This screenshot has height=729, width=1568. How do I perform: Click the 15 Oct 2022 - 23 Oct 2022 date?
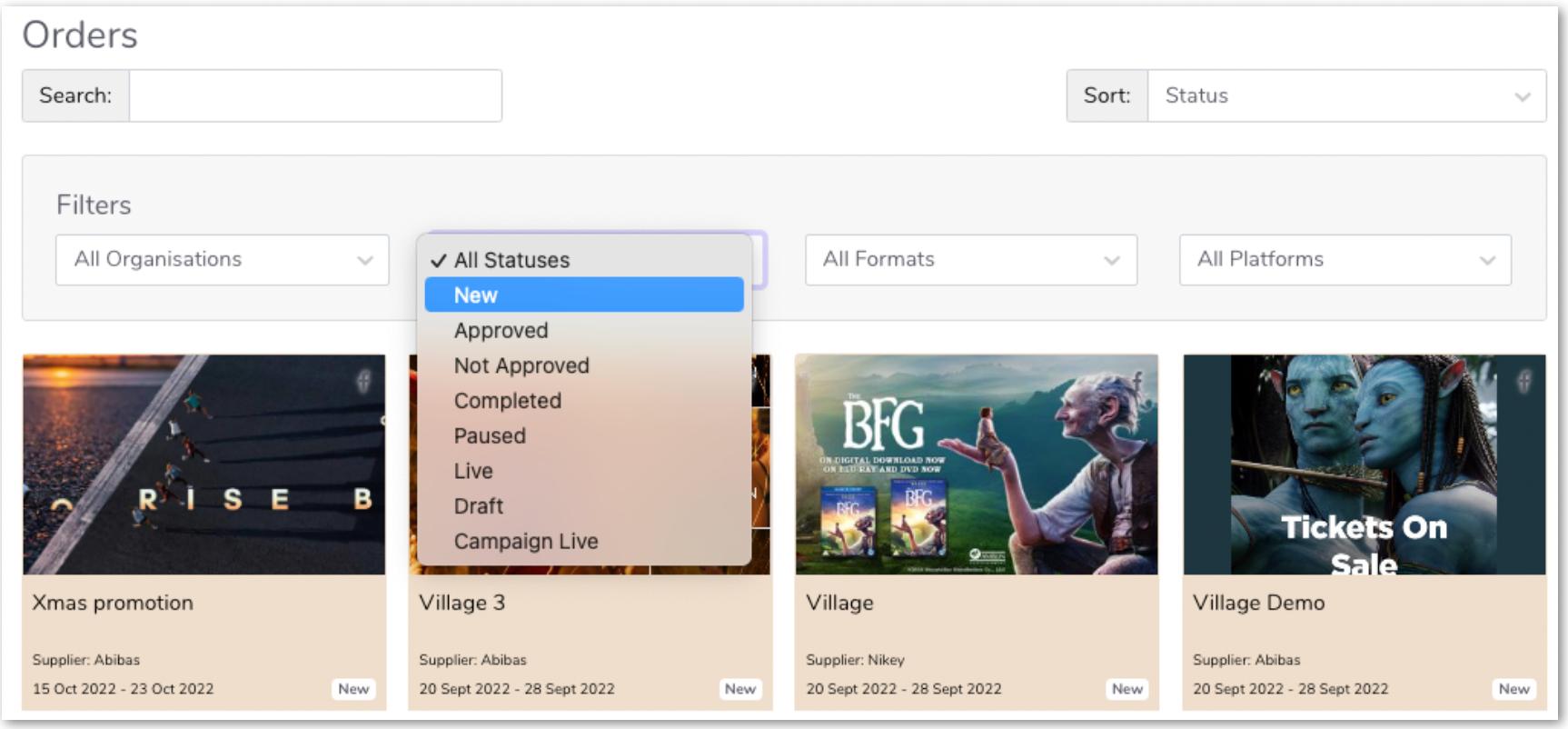point(123,689)
